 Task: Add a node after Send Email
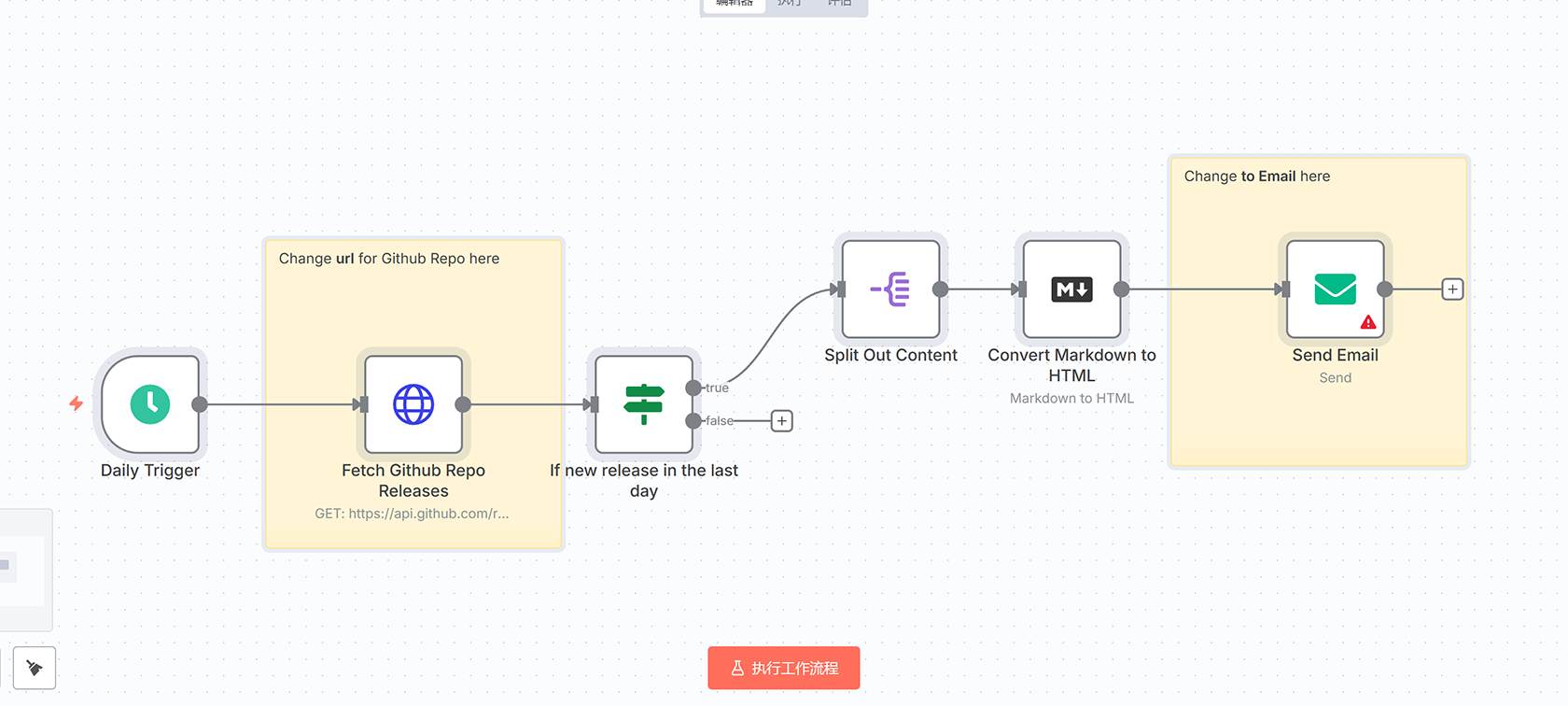click(x=1452, y=289)
